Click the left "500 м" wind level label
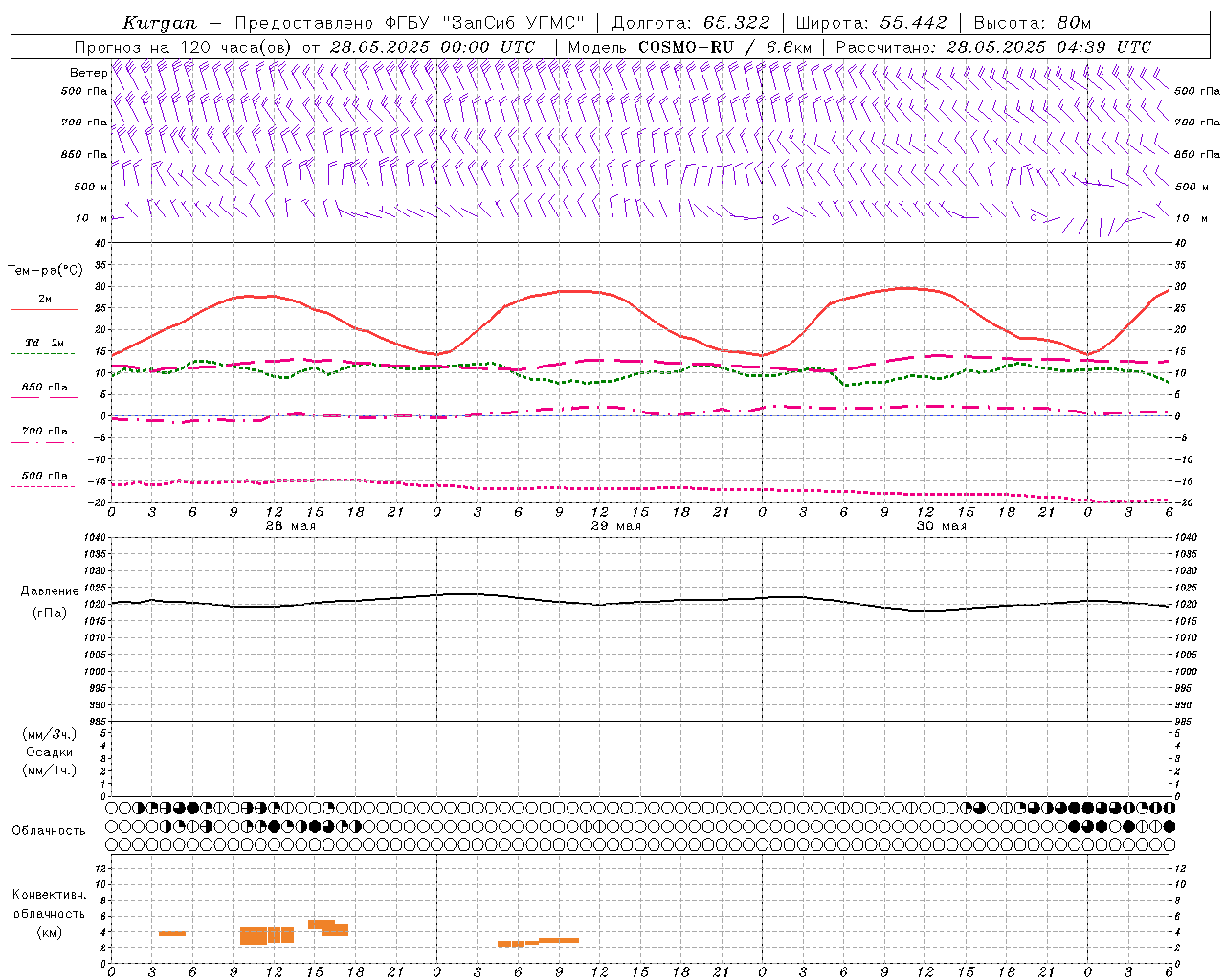Screen dimensions: 1225x980 (92, 187)
